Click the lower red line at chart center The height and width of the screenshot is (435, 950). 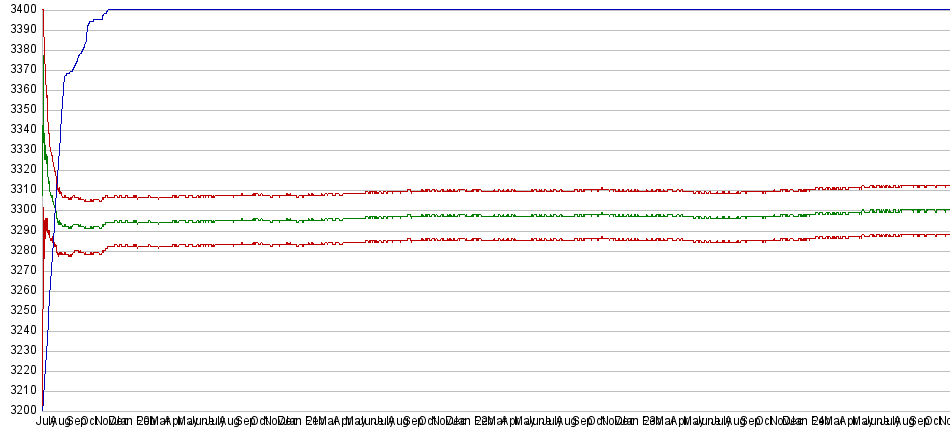point(500,239)
